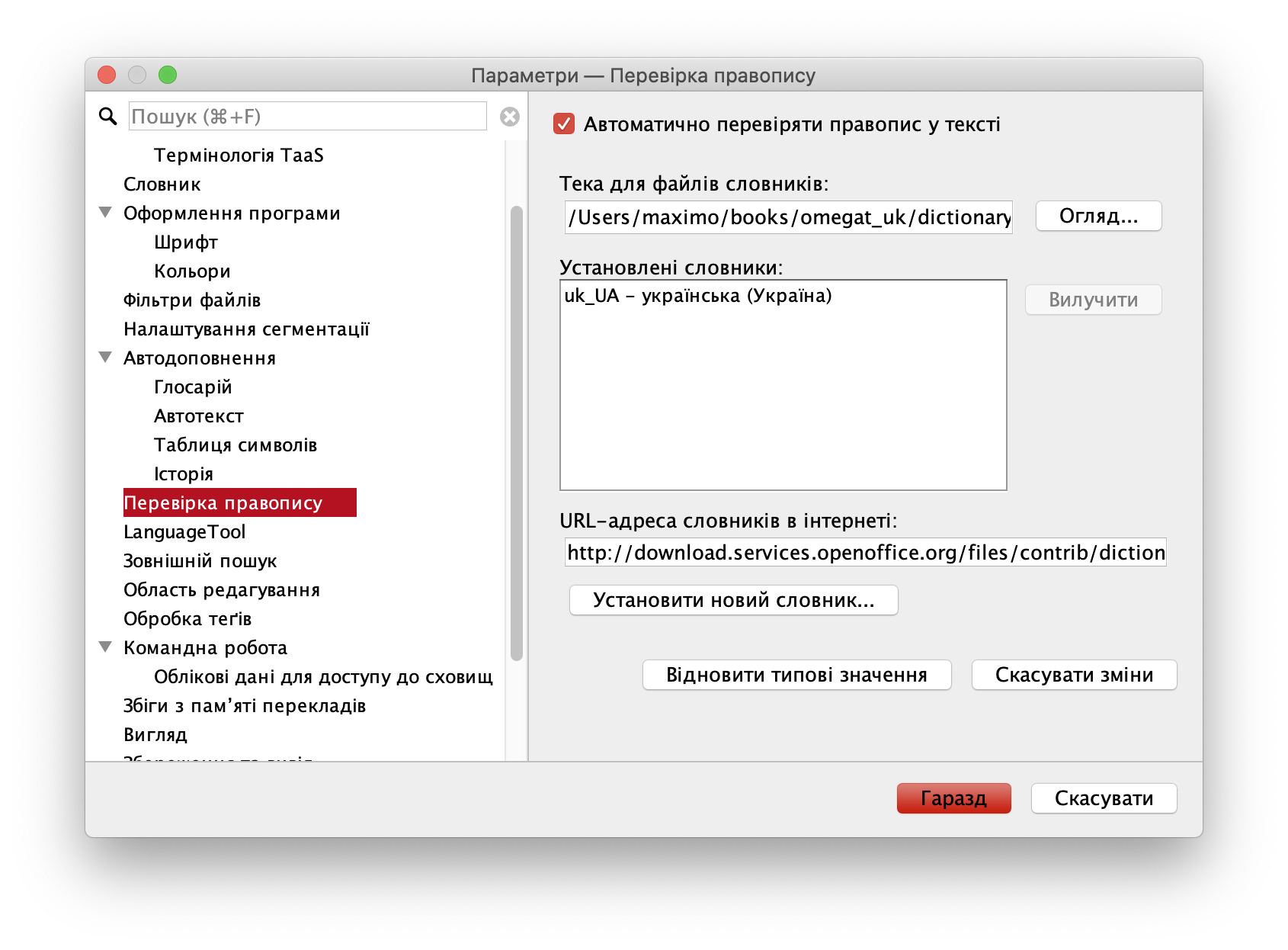Screen dimensions: 1288x950
Task: Open Облікові дані для доступу до сховищ
Action: point(323,676)
